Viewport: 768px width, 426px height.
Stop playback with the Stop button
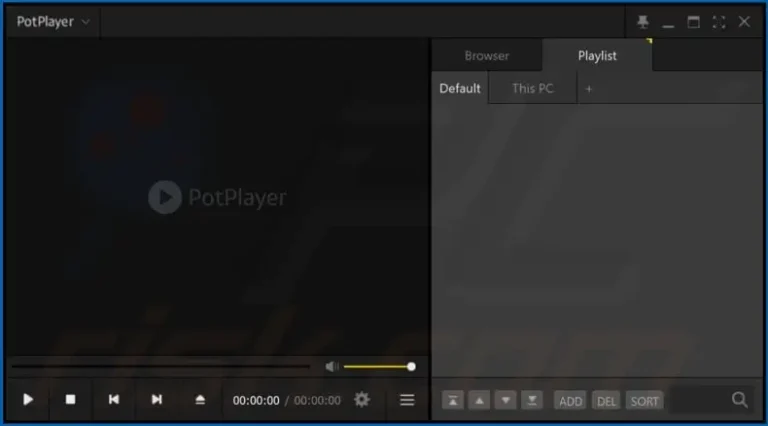tap(71, 400)
